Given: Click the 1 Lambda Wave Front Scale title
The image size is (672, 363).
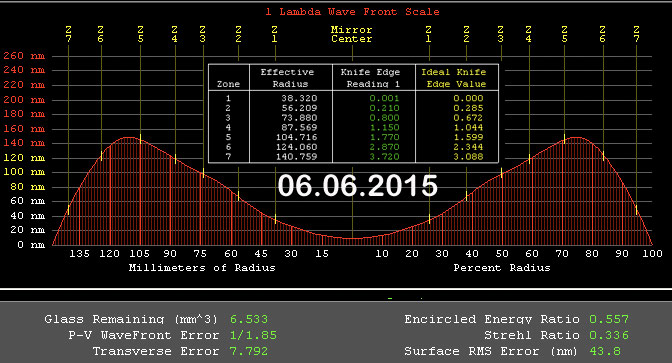Looking at the screenshot, I should pyautogui.click(x=352, y=12).
